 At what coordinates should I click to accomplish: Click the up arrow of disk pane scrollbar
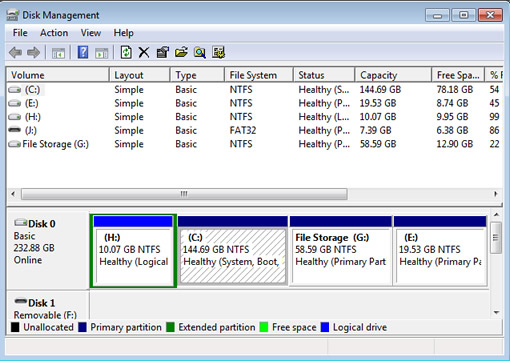[496, 215]
